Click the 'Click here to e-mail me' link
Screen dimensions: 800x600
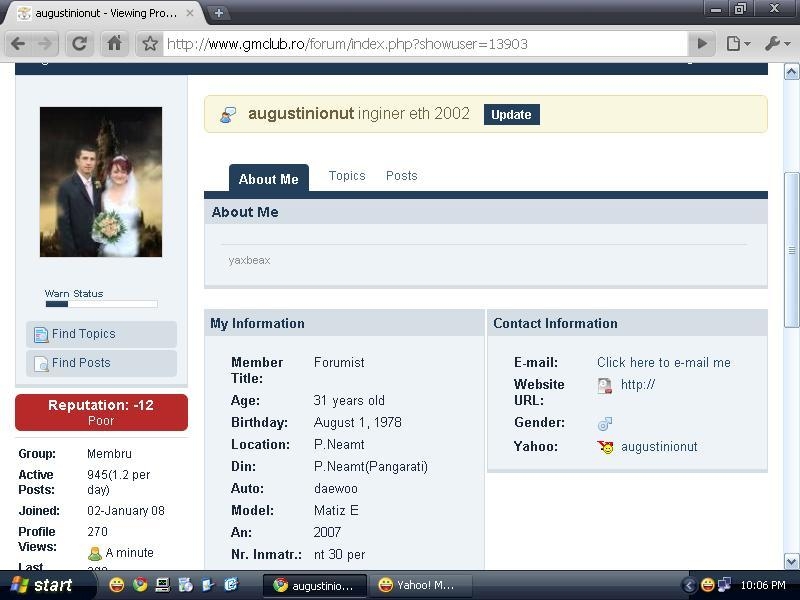pyautogui.click(x=663, y=363)
